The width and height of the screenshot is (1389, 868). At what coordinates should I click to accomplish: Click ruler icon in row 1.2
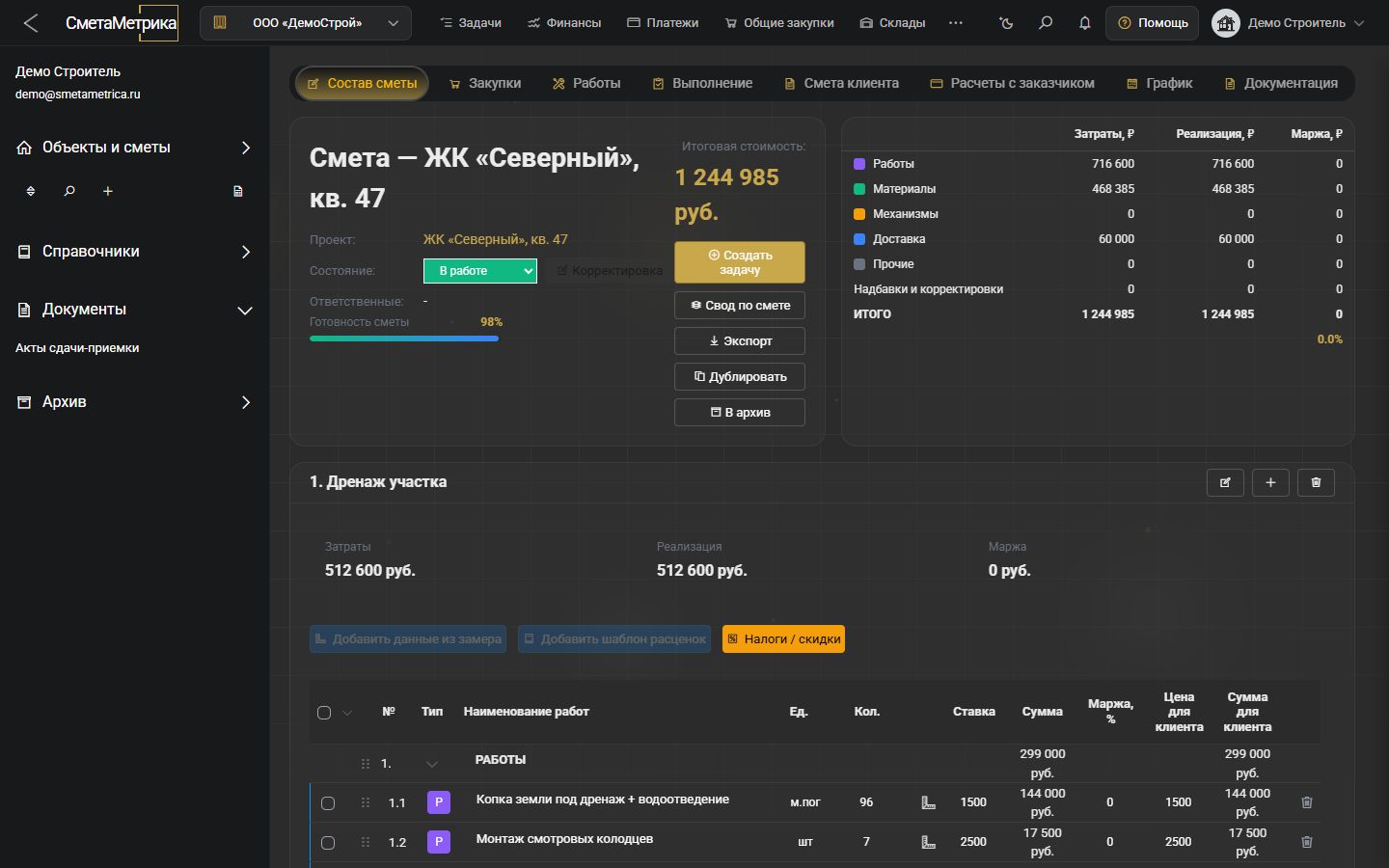click(x=929, y=842)
